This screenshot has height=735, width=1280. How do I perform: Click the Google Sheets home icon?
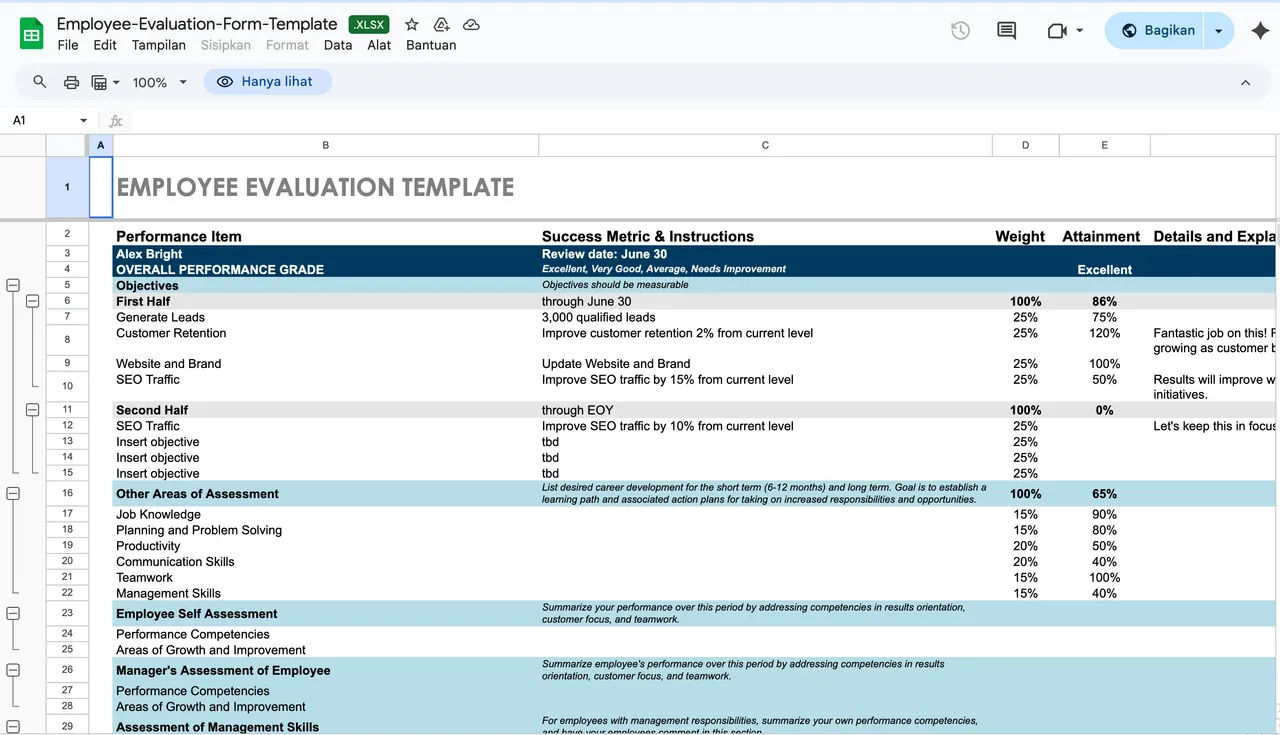pos(32,34)
